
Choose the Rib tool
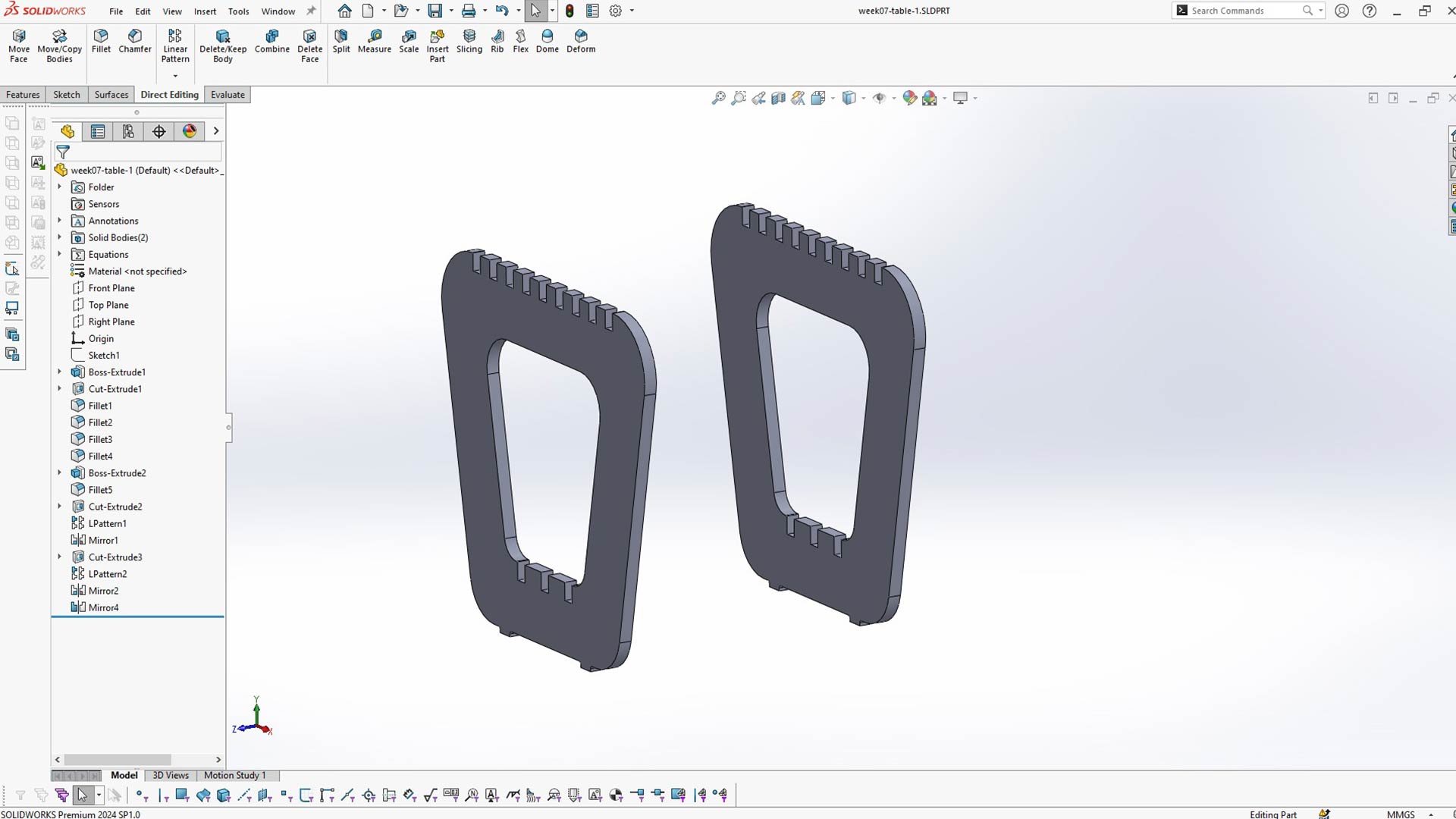(x=497, y=41)
